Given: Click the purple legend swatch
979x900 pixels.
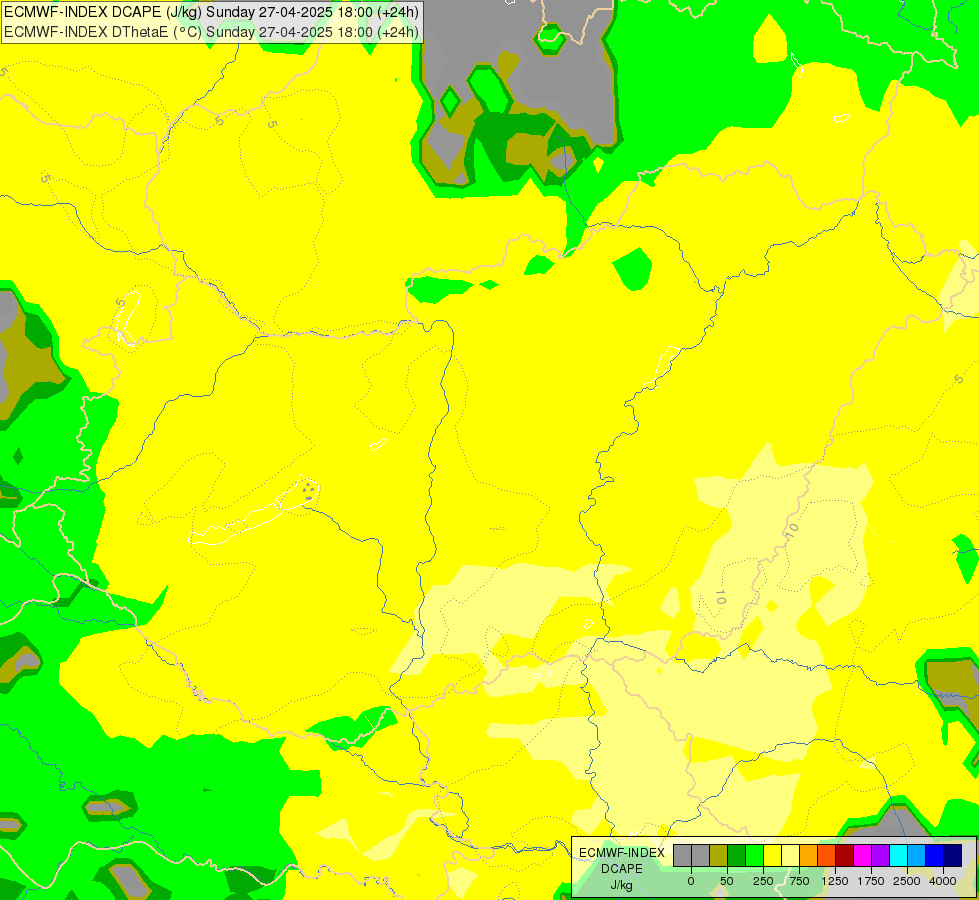Looking at the screenshot, I should 880,856.
